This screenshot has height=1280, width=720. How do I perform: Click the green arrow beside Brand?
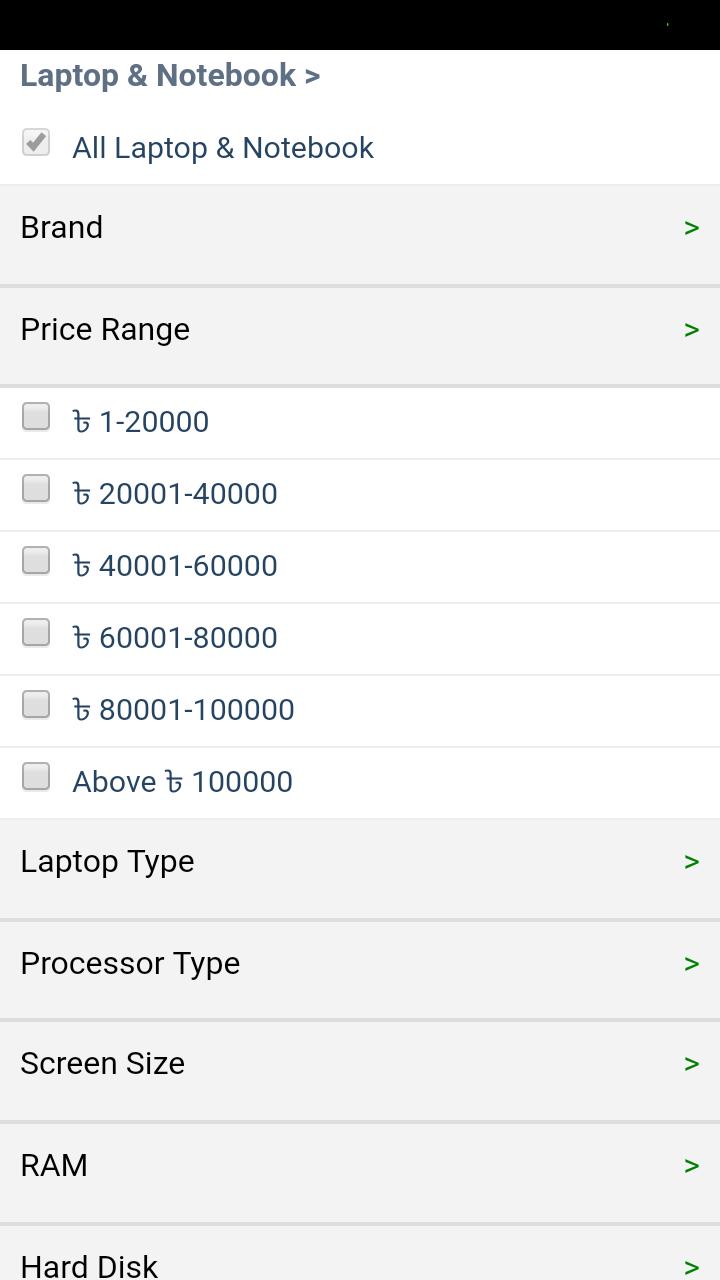(691, 228)
